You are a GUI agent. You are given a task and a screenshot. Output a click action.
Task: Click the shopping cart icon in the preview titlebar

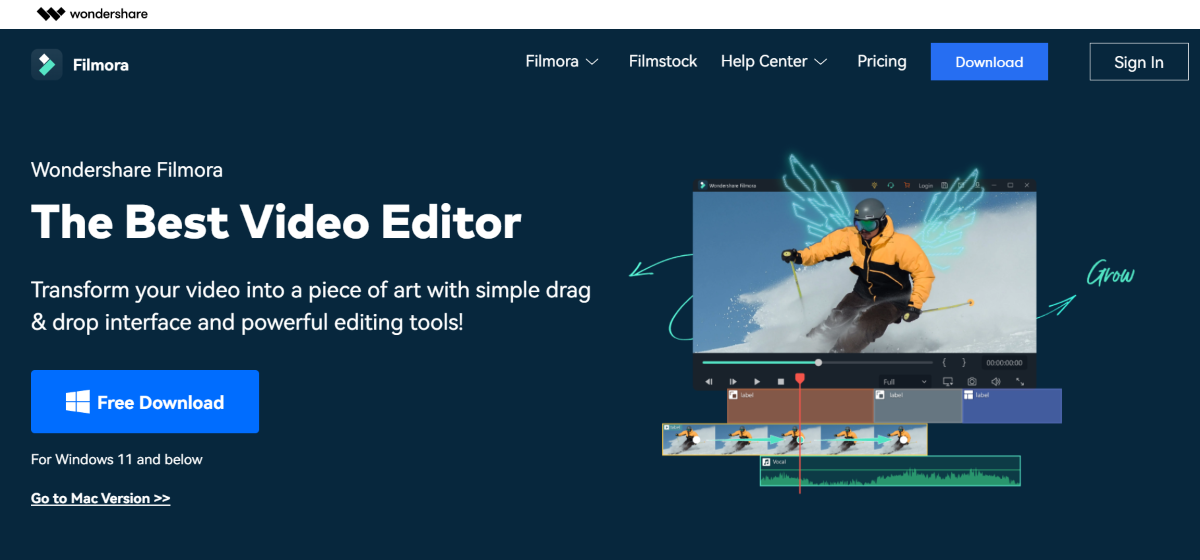pyautogui.click(x=907, y=185)
